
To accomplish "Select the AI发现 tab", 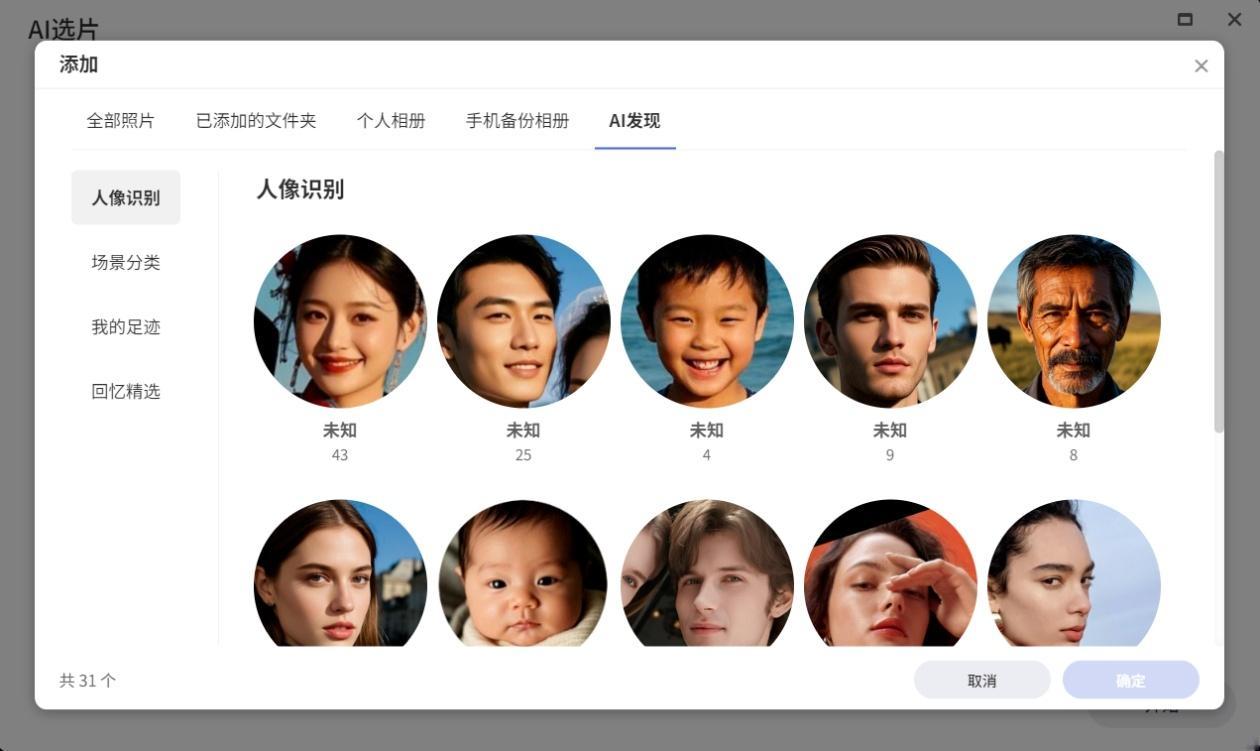I will coord(635,121).
